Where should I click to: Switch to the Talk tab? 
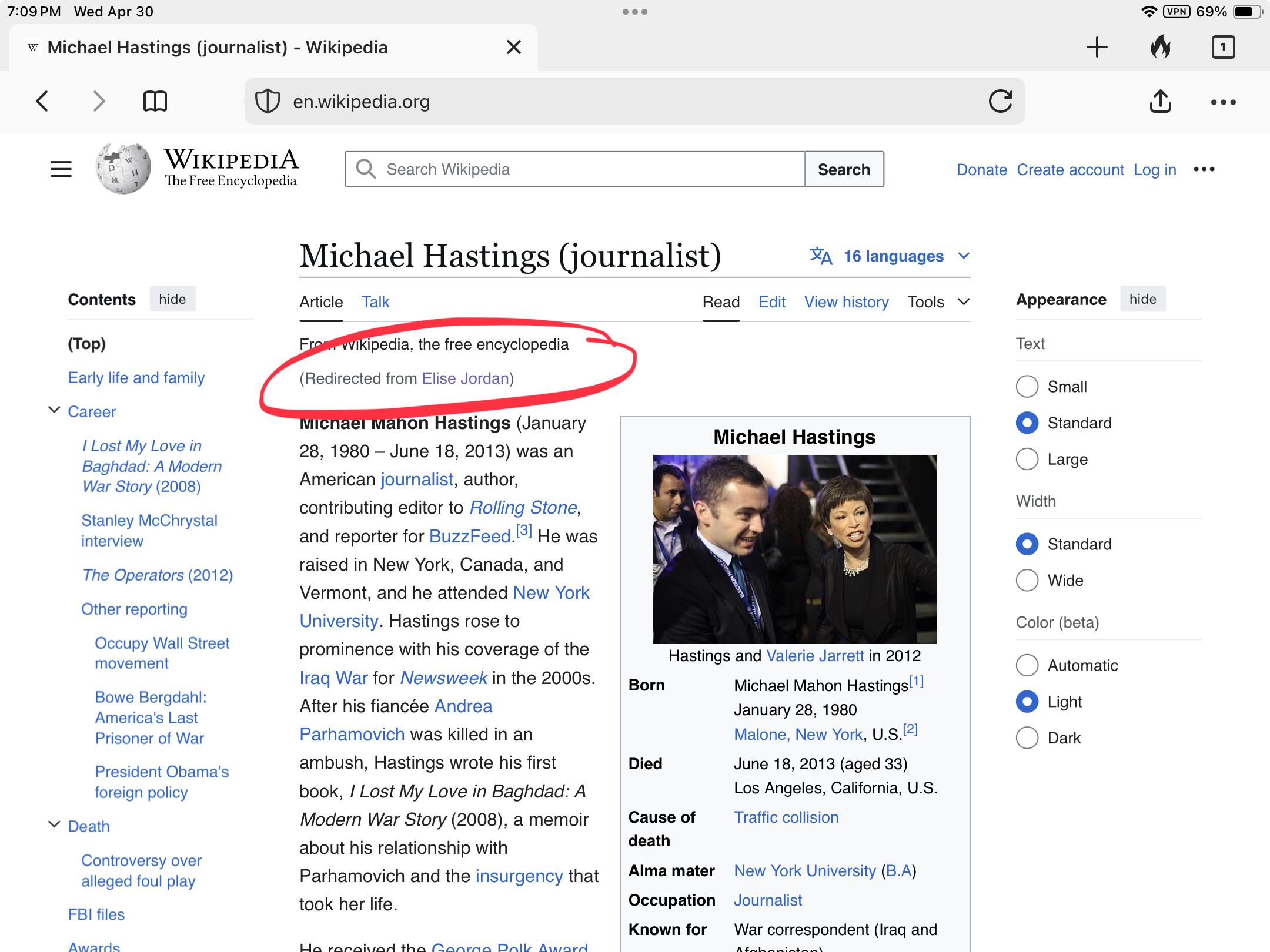(375, 302)
